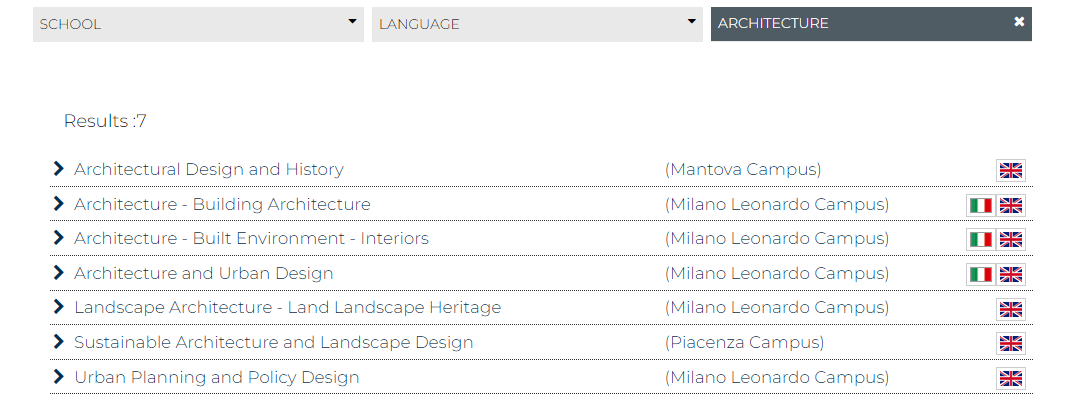Open Sustainable Architecture and Landscape Design link
The width and height of the screenshot is (1065, 412).
tap(273, 342)
